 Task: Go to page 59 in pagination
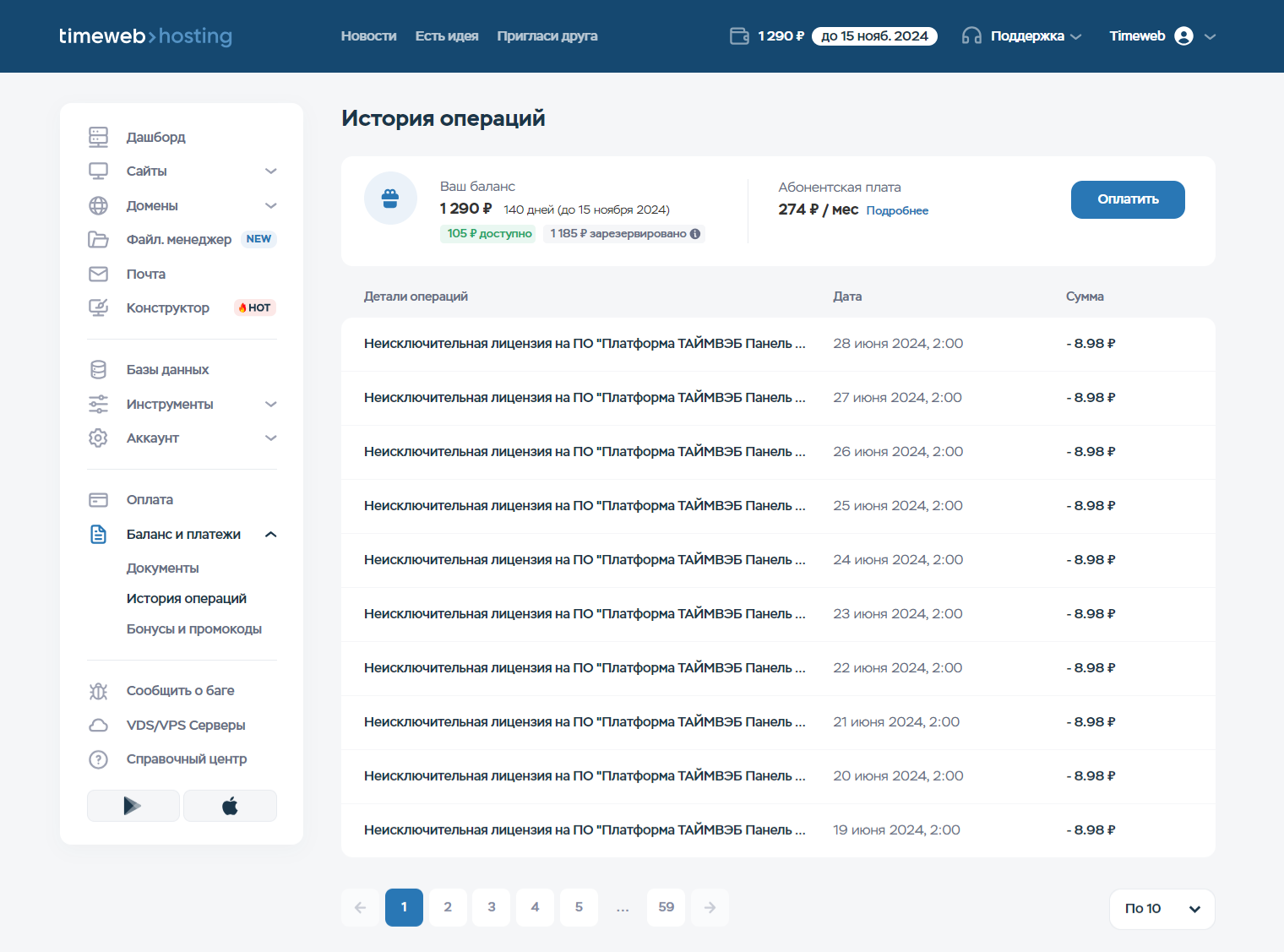tap(666, 907)
